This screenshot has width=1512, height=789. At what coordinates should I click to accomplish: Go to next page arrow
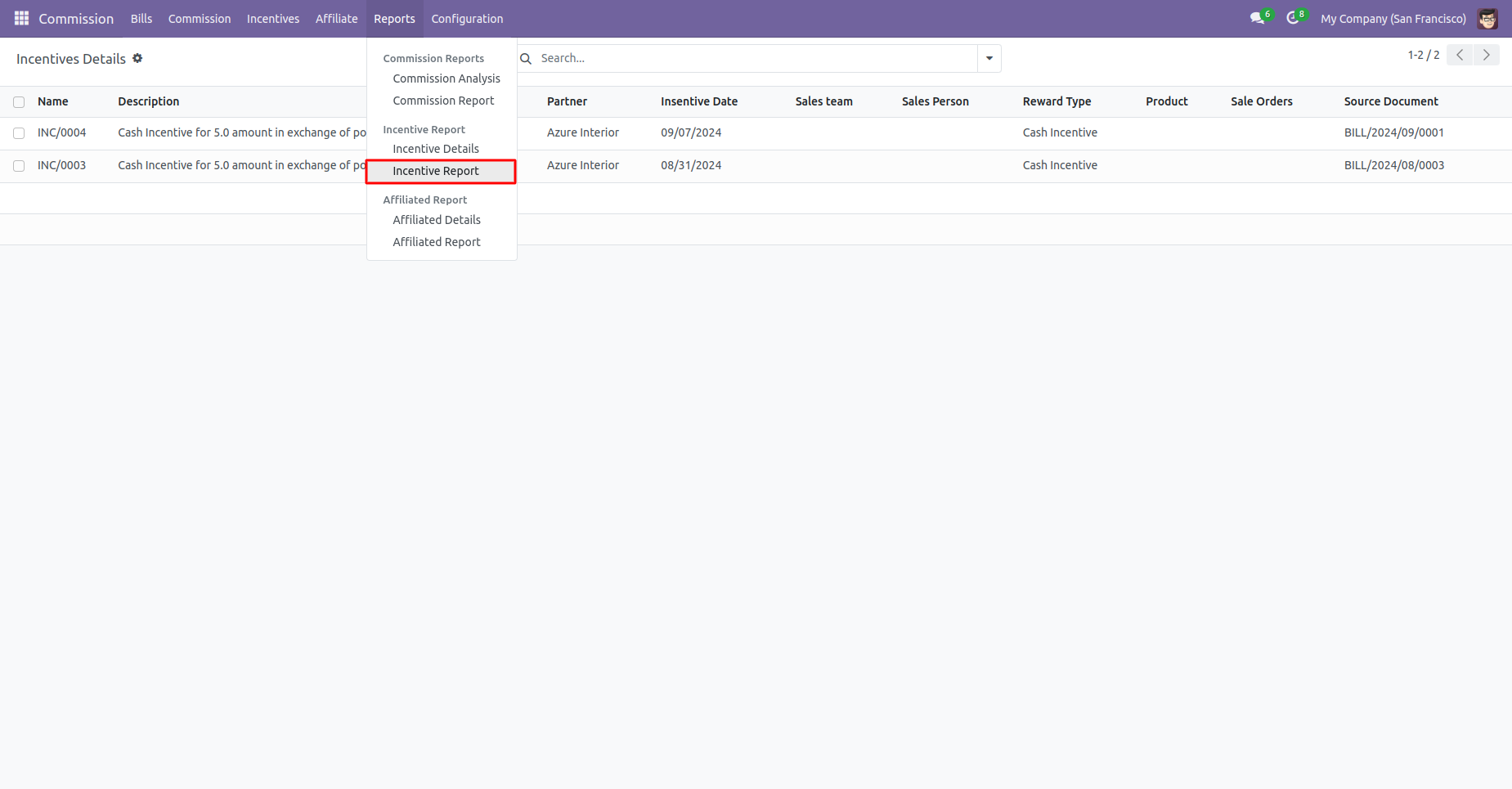click(x=1487, y=55)
